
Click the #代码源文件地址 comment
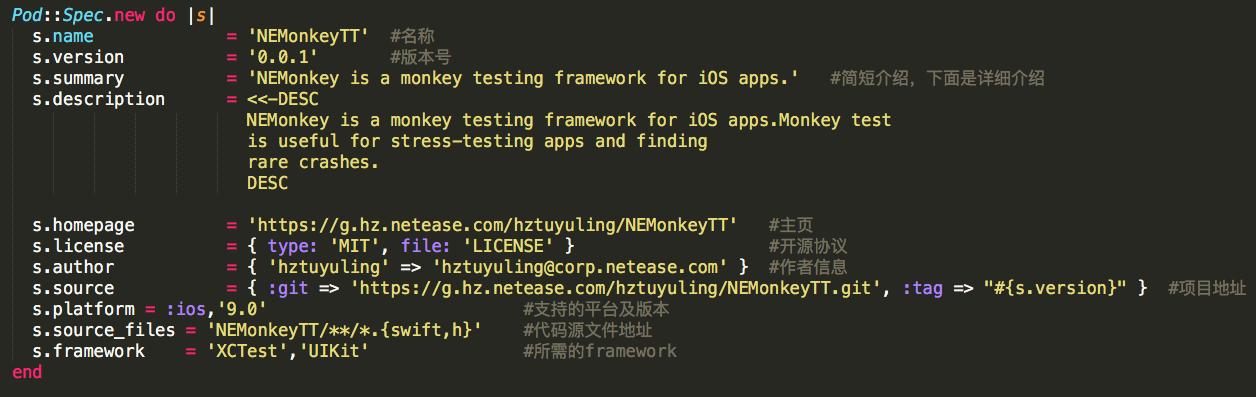coord(588,330)
